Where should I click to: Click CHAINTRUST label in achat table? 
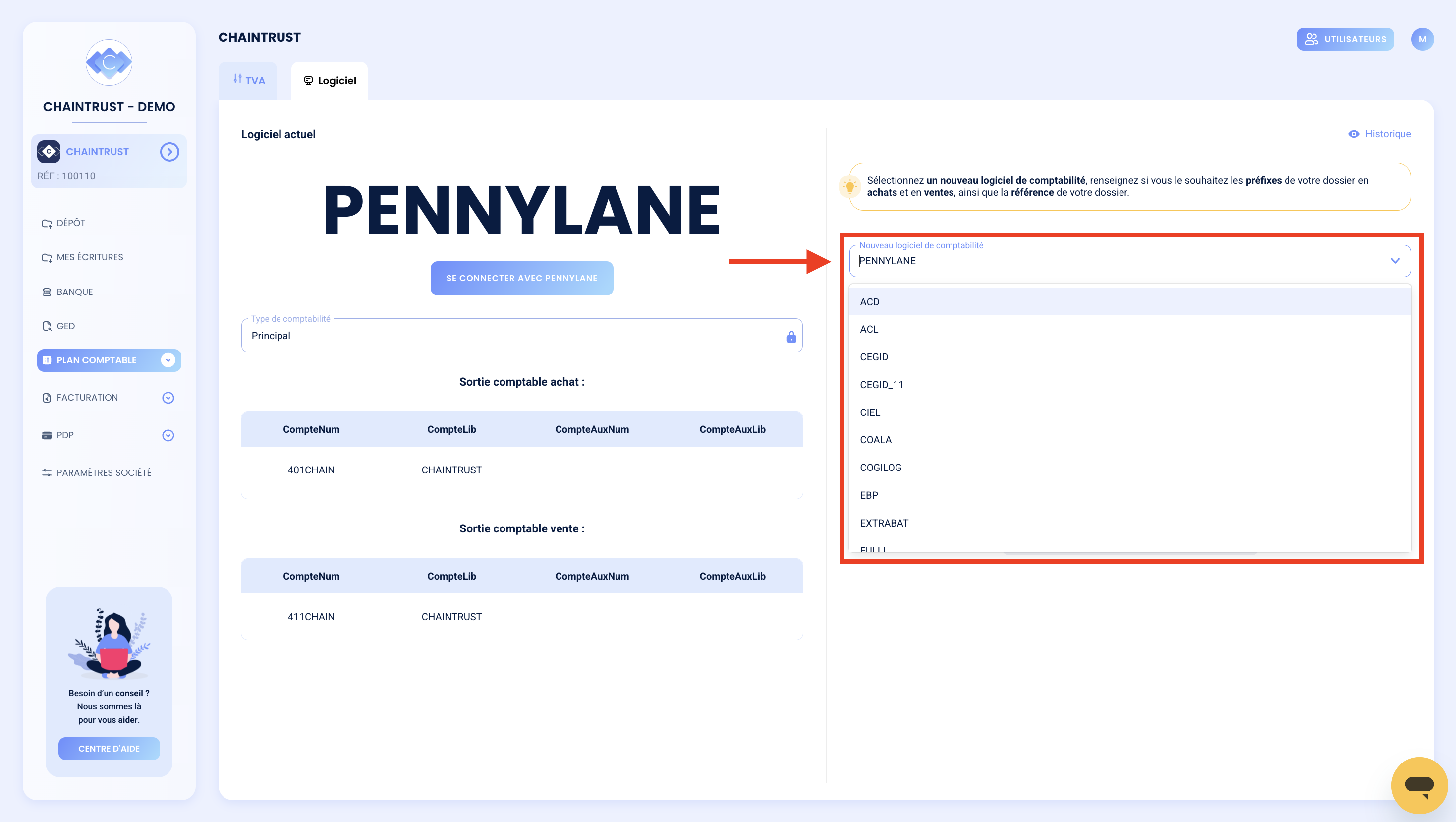click(451, 470)
